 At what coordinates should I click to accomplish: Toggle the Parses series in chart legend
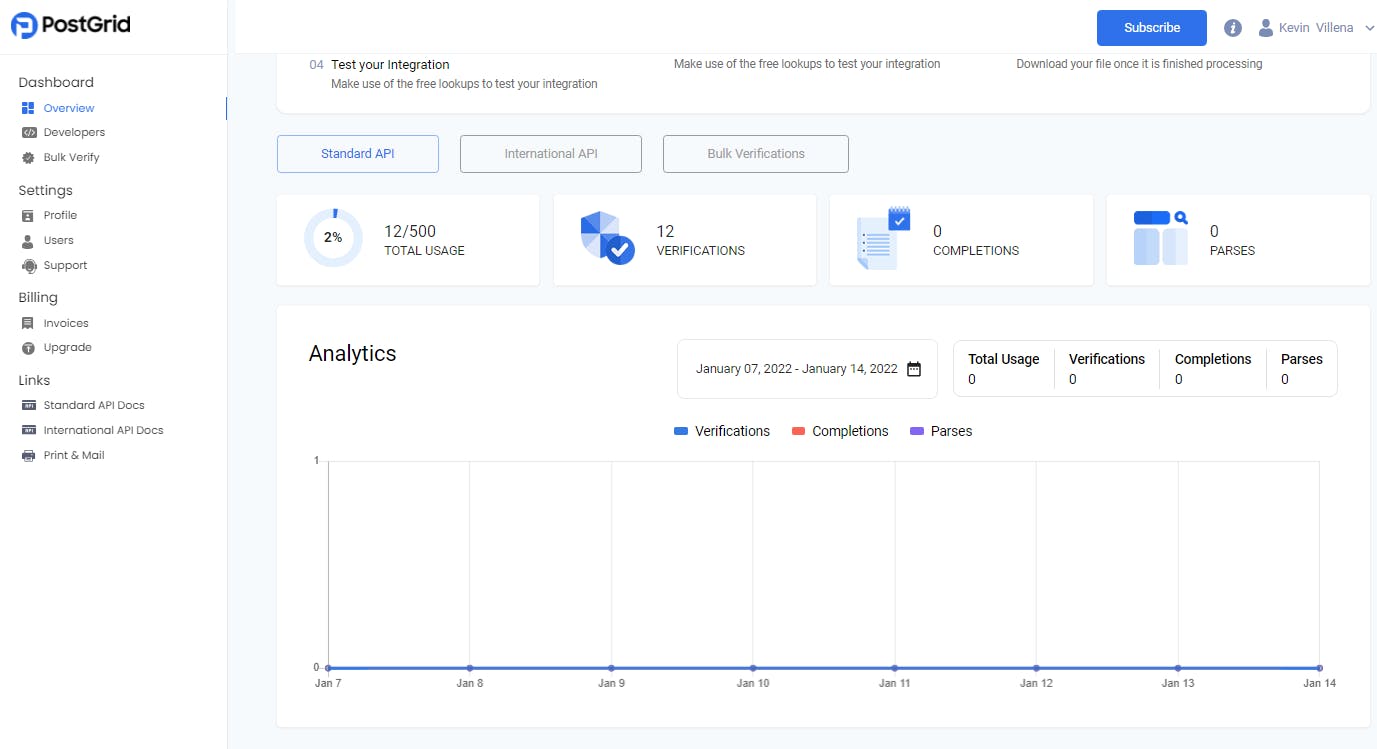tap(940, 431)
